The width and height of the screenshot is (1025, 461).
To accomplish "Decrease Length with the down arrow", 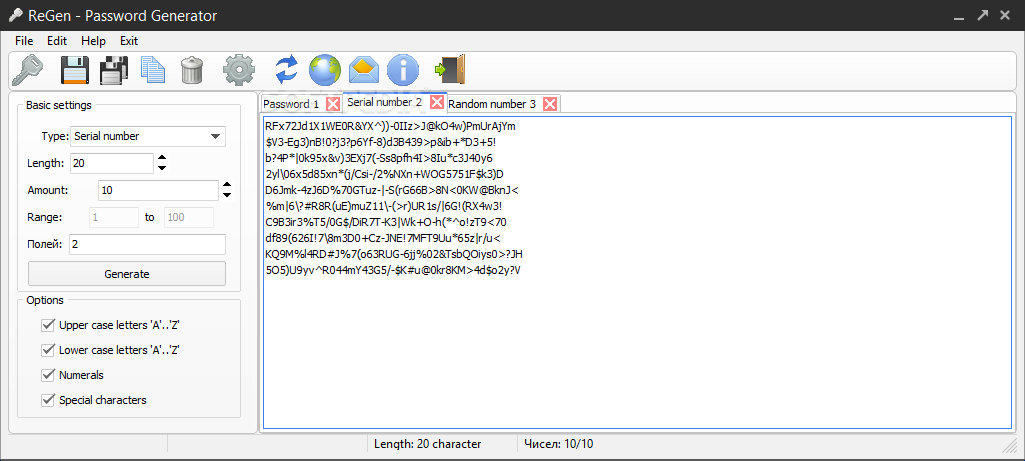I will click(x=162, y=168).
